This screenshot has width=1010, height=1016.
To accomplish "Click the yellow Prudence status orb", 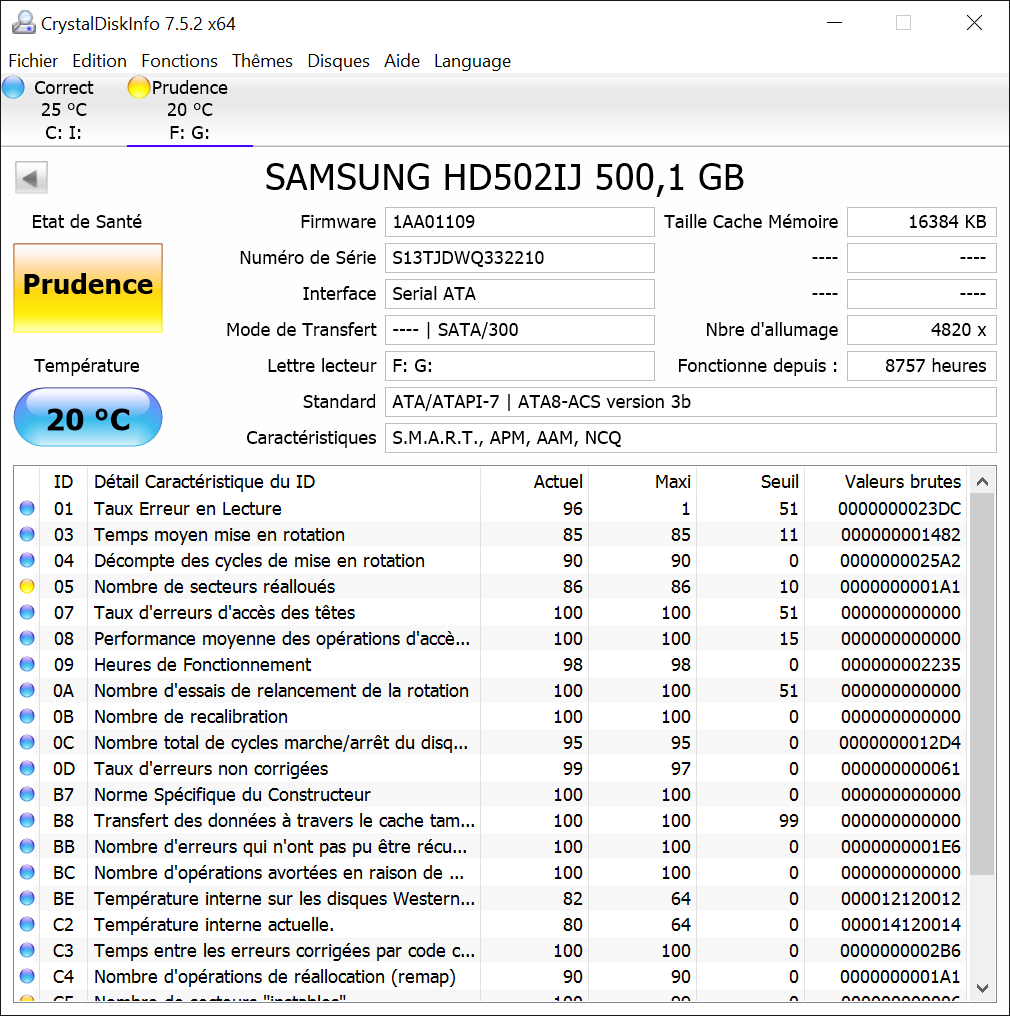I will point(138,87).
